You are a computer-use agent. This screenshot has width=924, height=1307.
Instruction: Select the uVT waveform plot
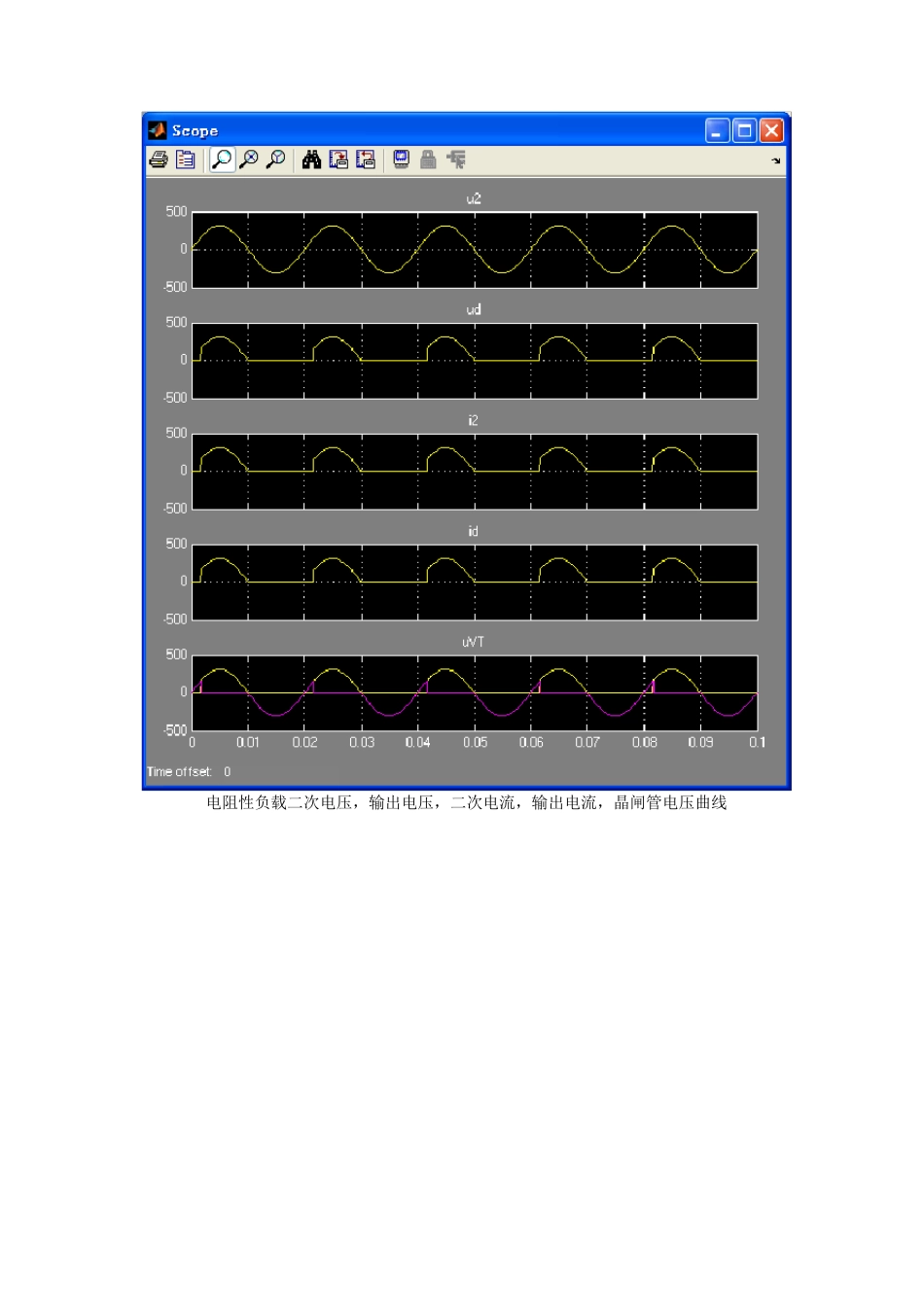[474, 692]
